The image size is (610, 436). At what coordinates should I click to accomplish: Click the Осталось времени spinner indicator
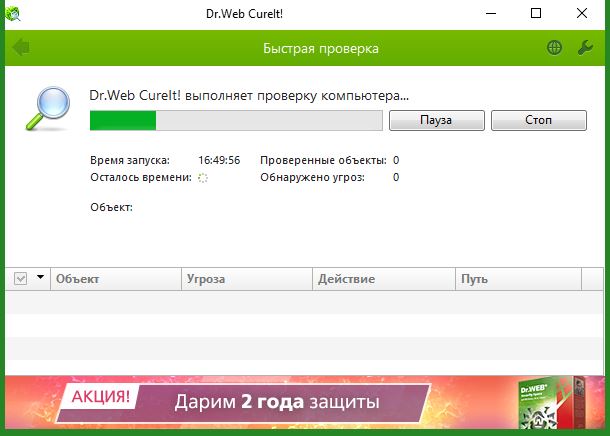203,178
